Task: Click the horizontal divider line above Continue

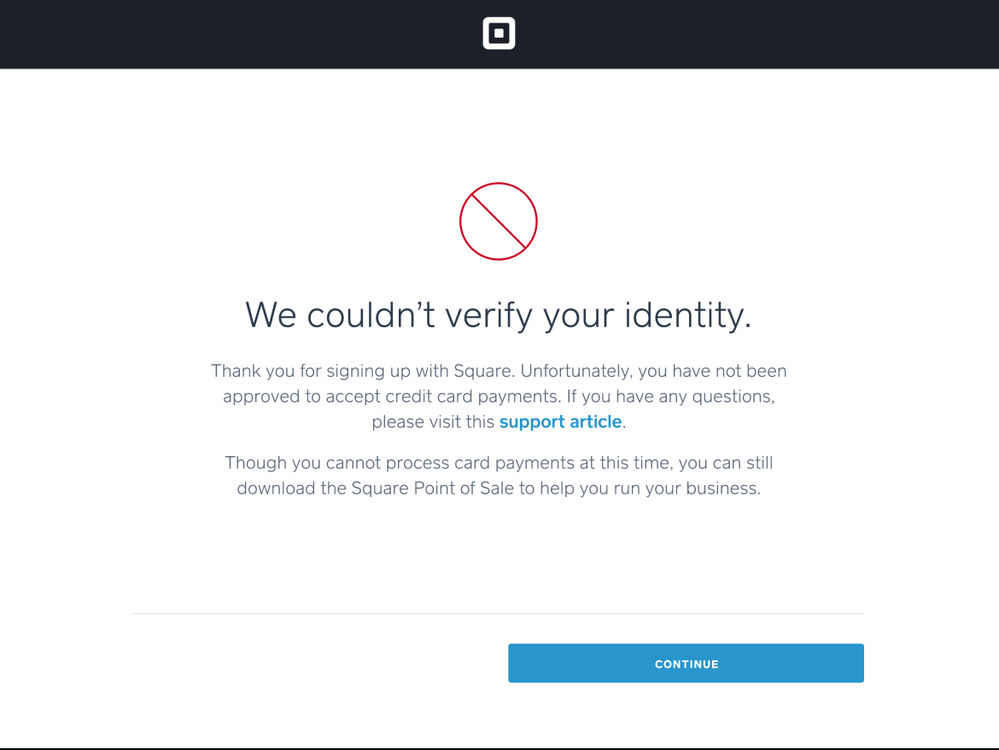Action: click(498, 614)
